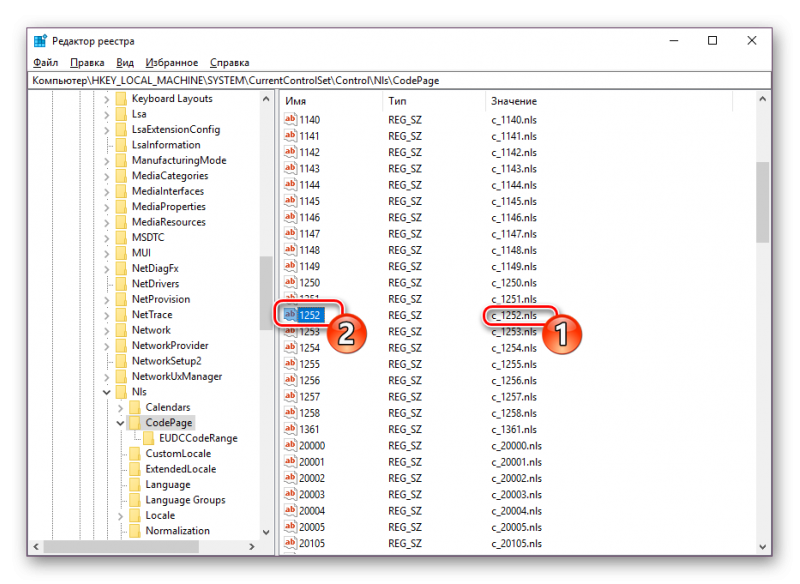
Task: Click the folder icon of Normalization
Action: pyautogui.click(x=135, y=530)
